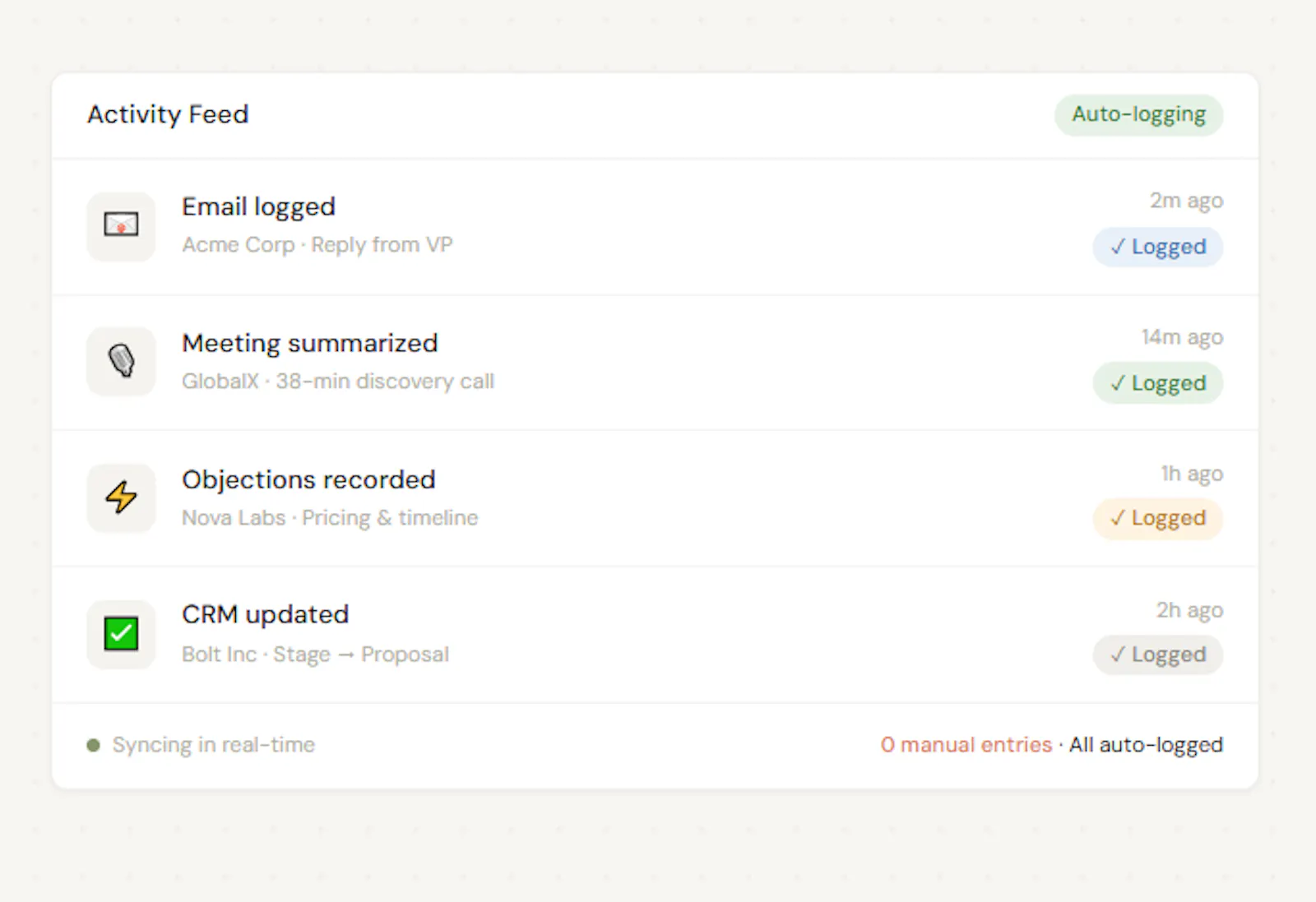This screenshot has width=1316, height=902.
Task: Select the GlobalX 38-min discovery call subtitle
Action: pos(338,382)
